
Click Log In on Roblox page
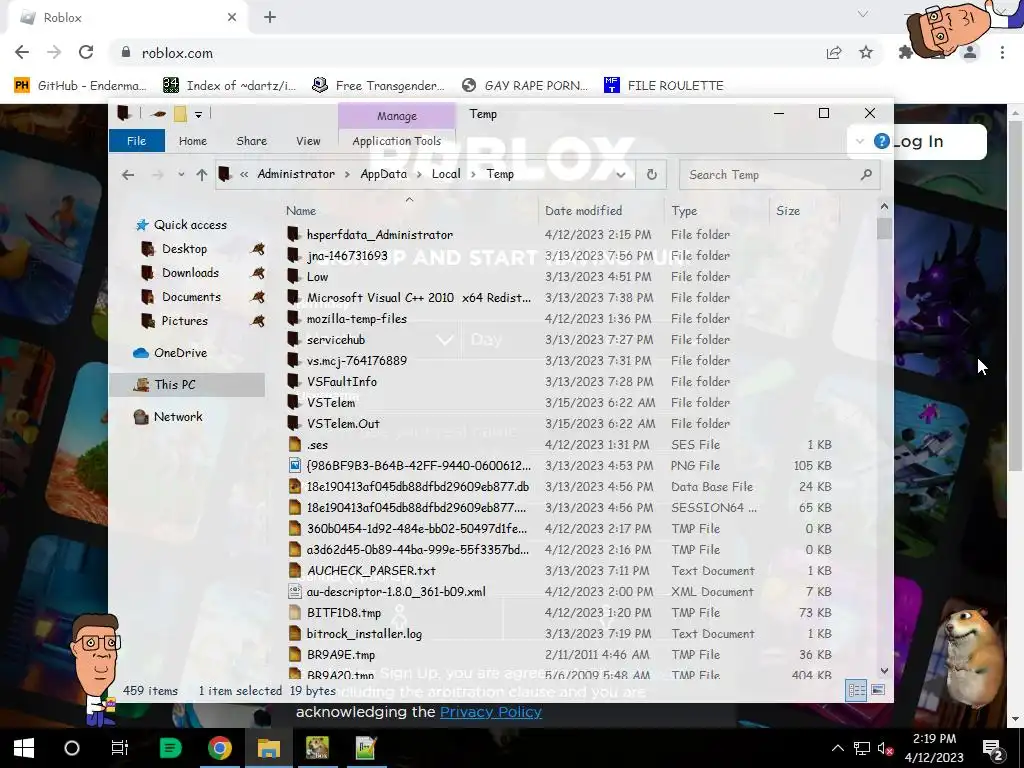pyautogui.click(x=918, y=141)
